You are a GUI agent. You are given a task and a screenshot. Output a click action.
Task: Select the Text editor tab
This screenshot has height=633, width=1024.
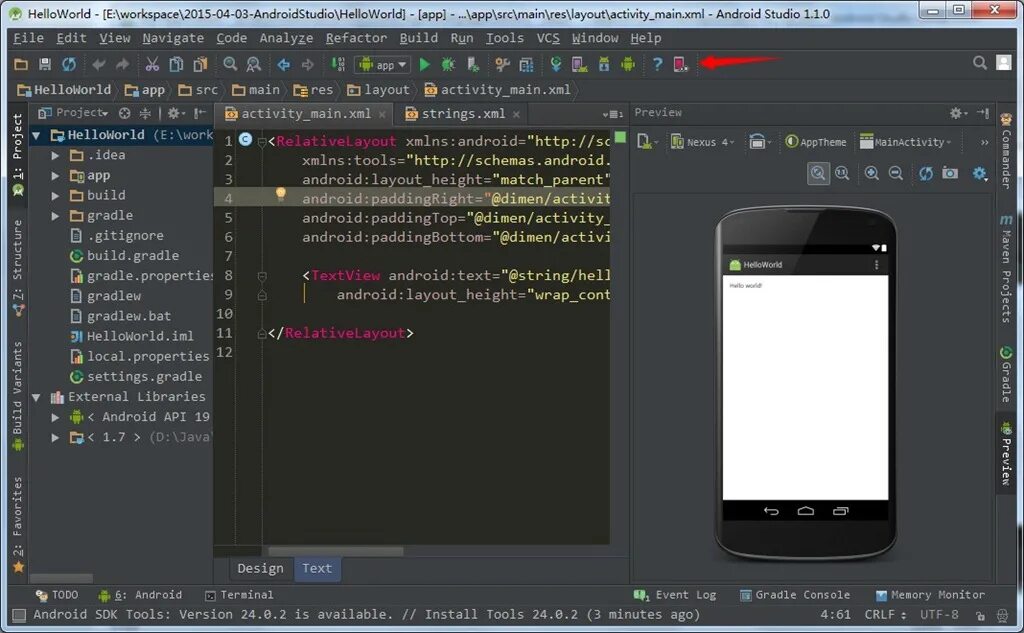pos(317,568)
